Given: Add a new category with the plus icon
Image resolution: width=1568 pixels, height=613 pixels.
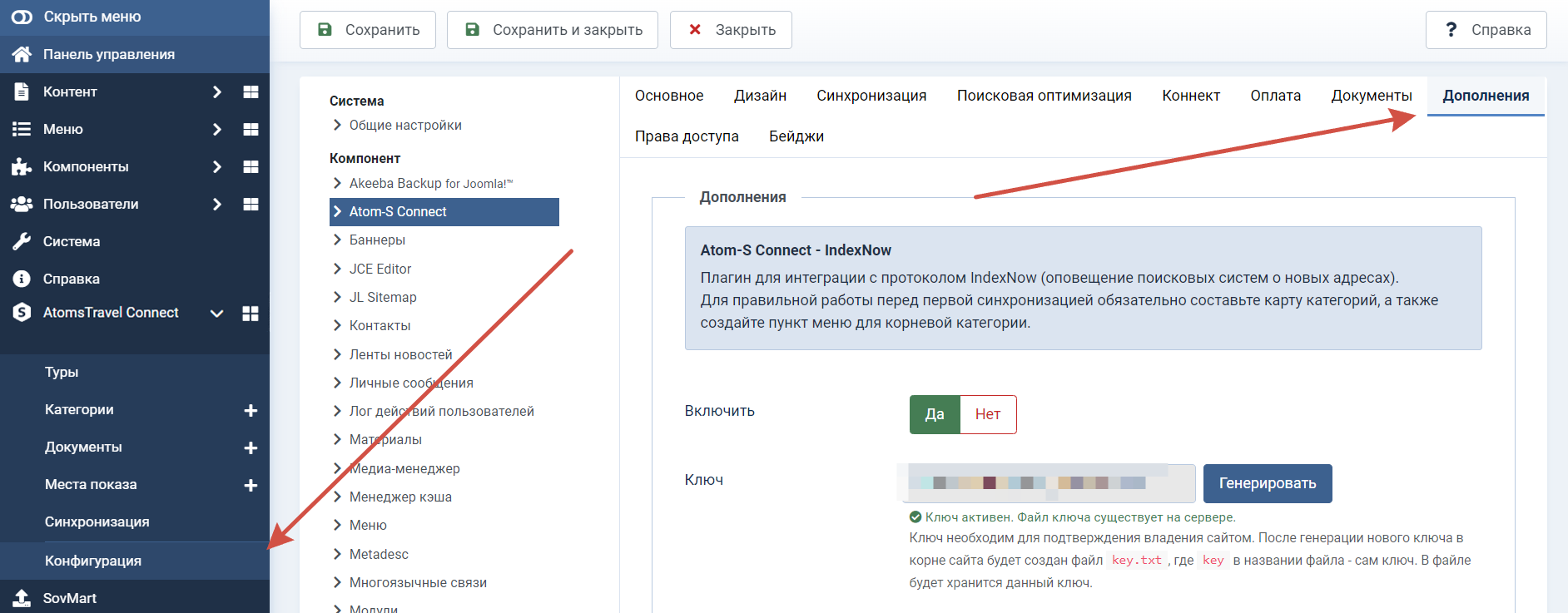Looking at the screenshot, I should pos(251,410).
